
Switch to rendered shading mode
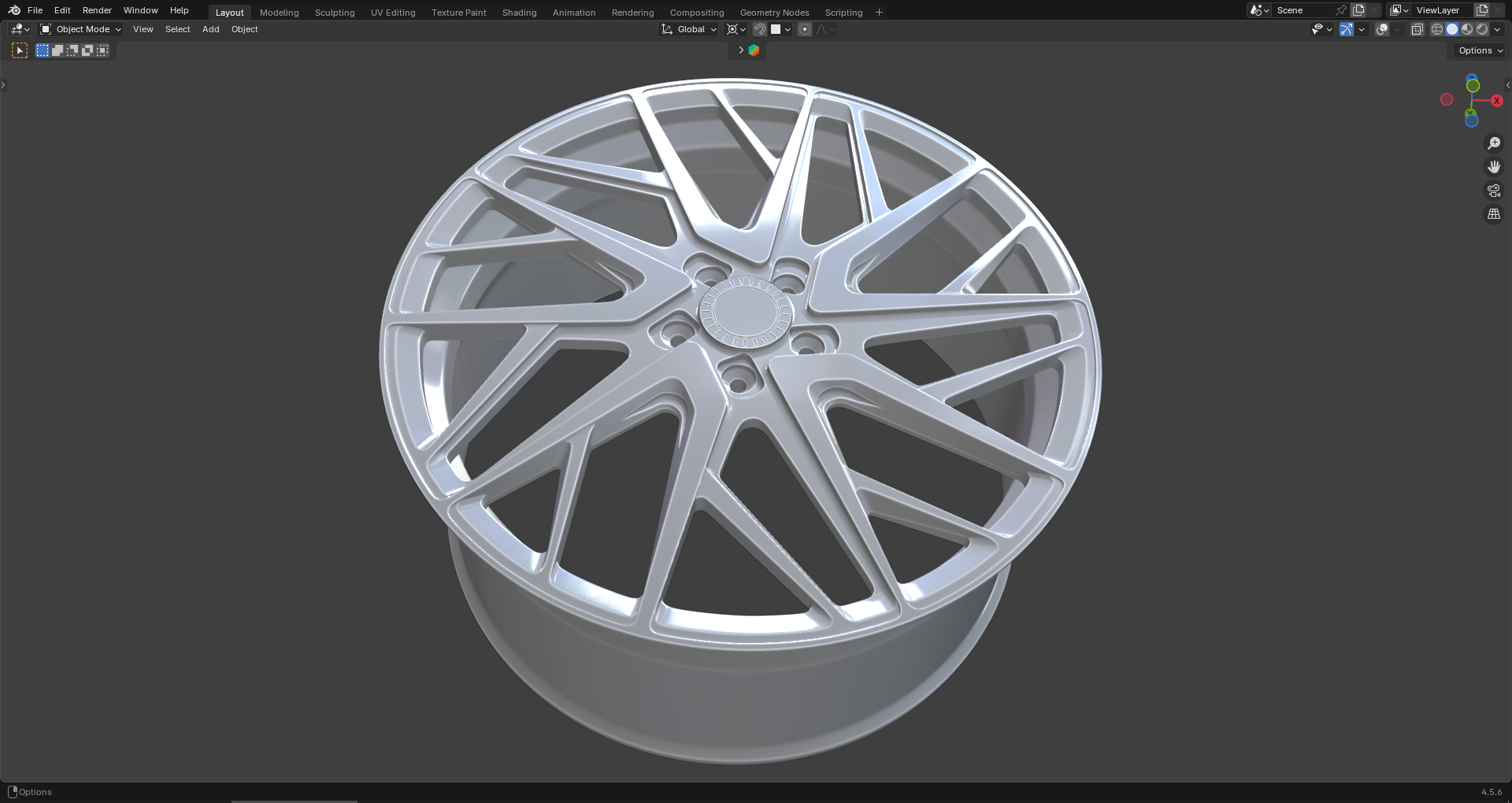point(1482,29)
